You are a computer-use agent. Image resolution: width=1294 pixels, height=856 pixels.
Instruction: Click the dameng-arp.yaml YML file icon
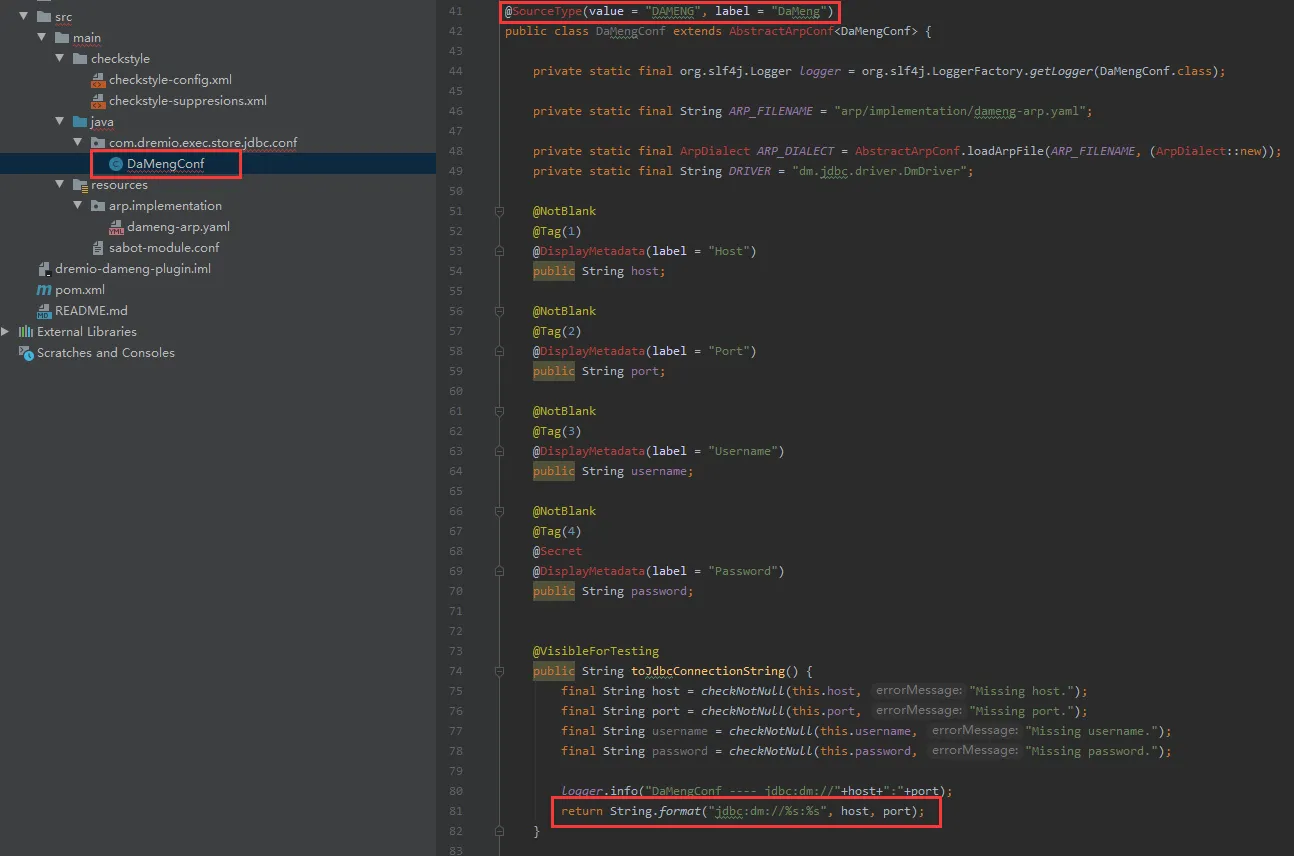point(116,227)
